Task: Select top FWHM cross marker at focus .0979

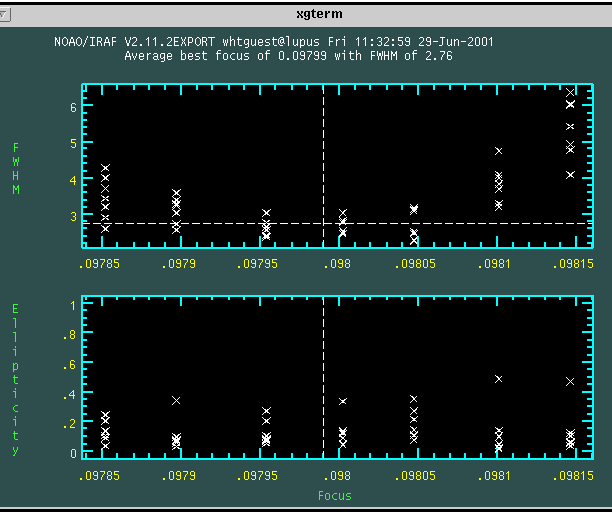Action: 176,193
